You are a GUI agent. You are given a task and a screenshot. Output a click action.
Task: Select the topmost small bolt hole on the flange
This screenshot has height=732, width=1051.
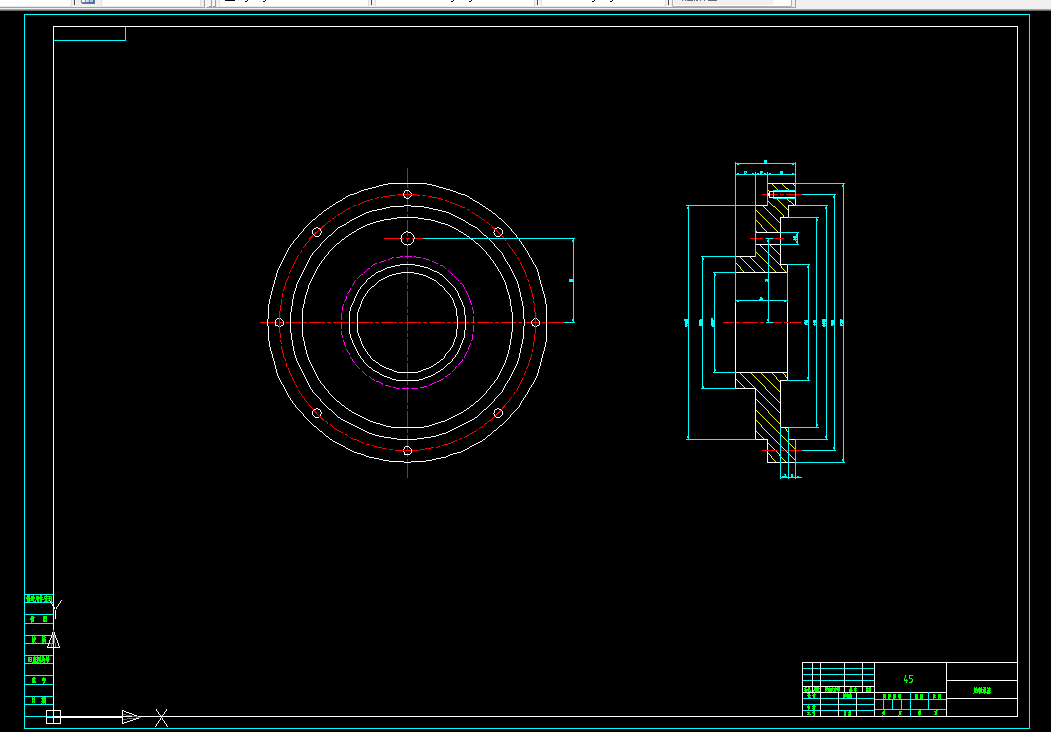(408, 194)
